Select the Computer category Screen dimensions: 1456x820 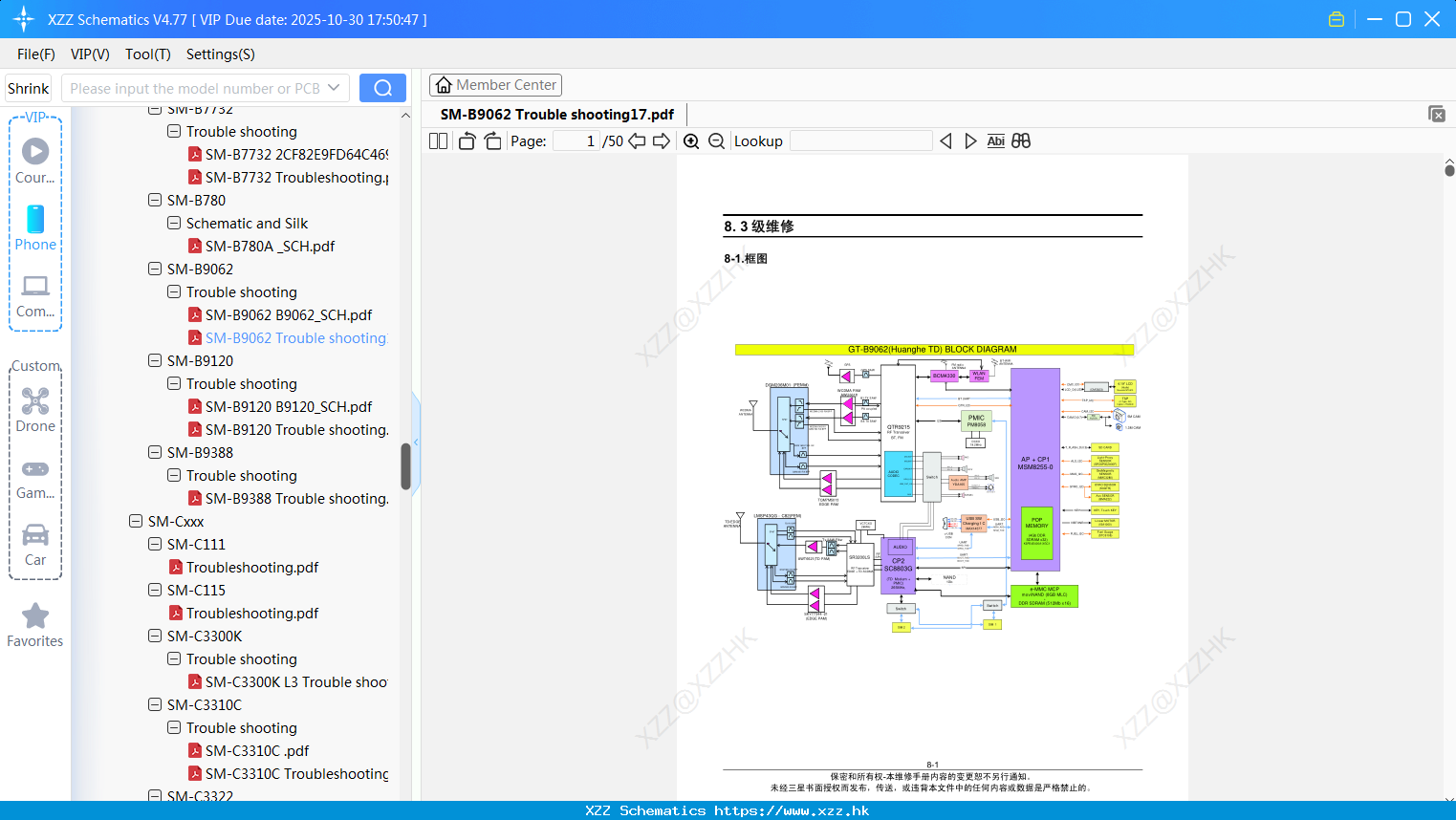[x=35, y=296]
